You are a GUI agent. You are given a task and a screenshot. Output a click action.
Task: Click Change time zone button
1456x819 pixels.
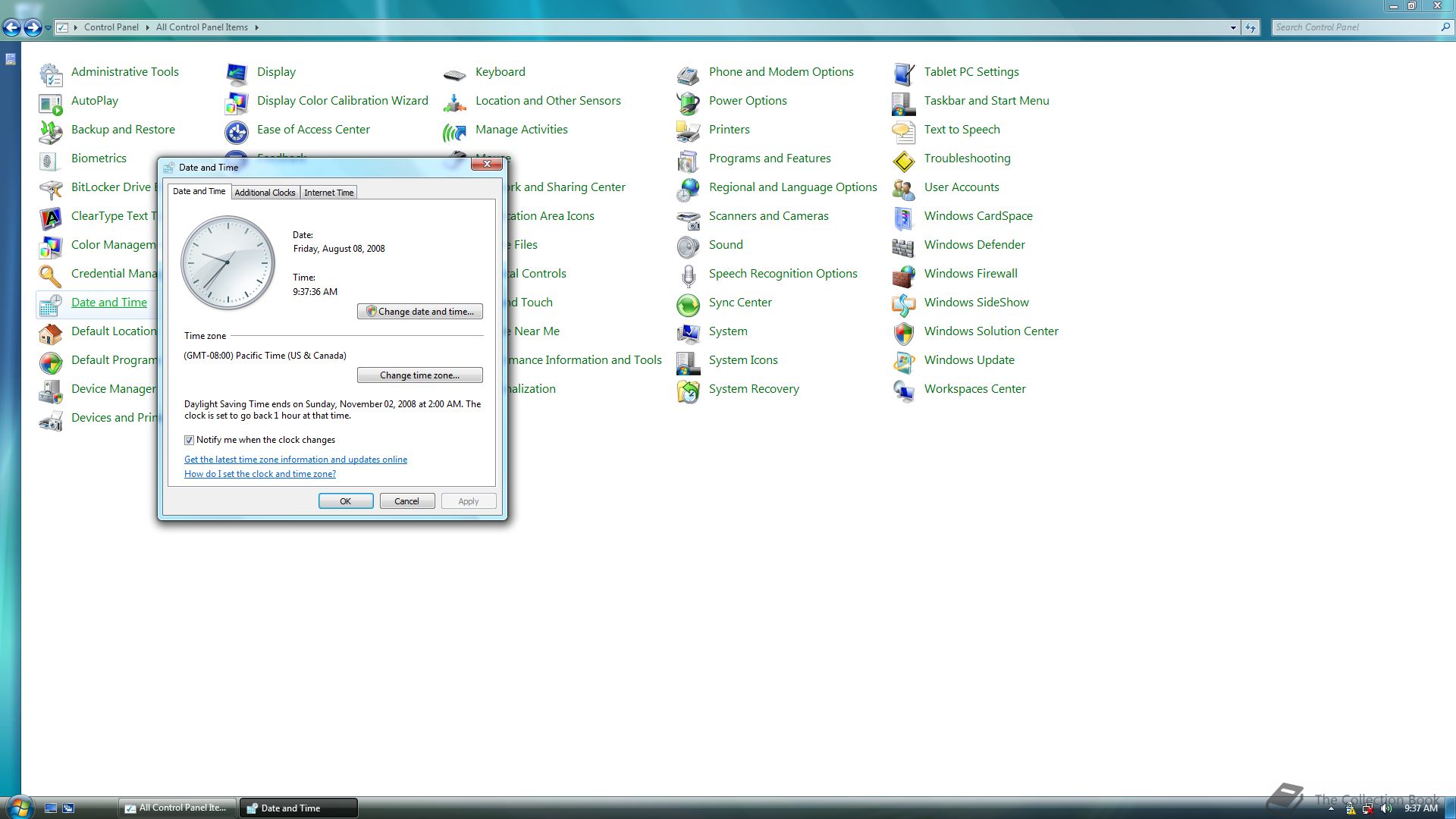coord(419,375)
